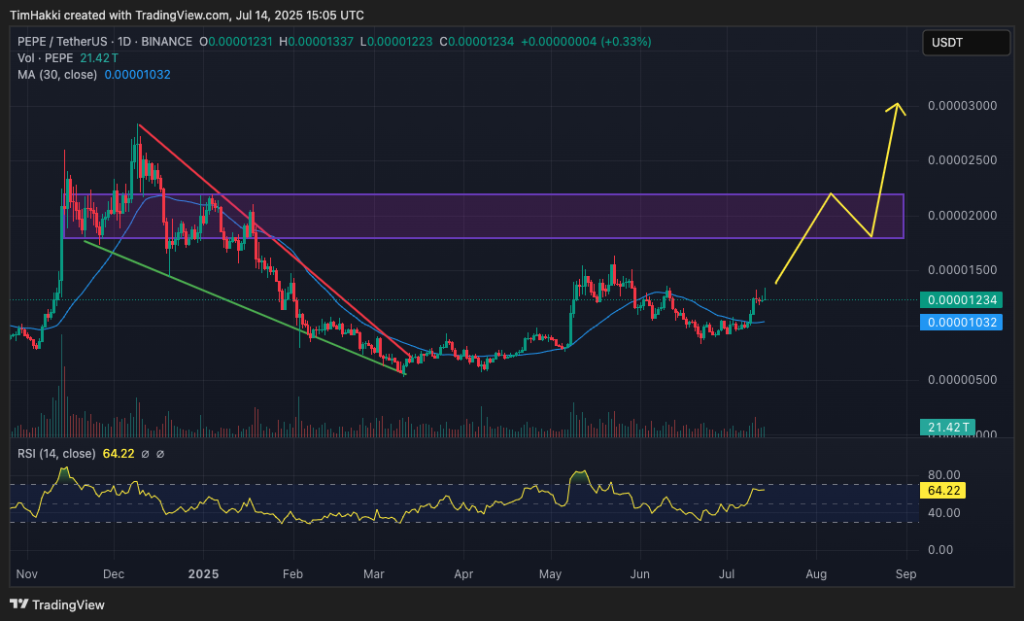Click the 2025 label on the time axis
Image resolution: width=1024 pixels, height=621 pixels.
tap(203, 575)
